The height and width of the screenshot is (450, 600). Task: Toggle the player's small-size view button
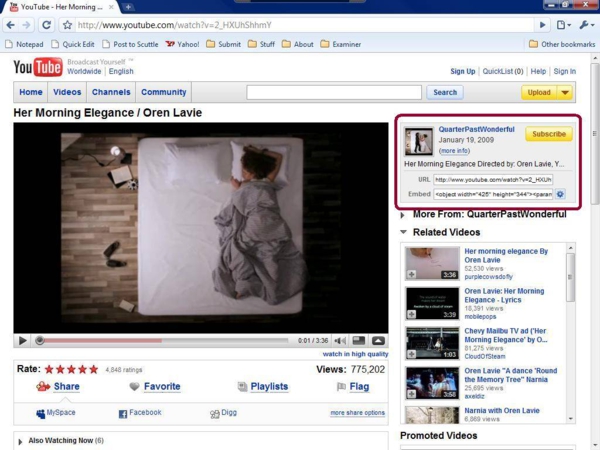click(360, 341)
